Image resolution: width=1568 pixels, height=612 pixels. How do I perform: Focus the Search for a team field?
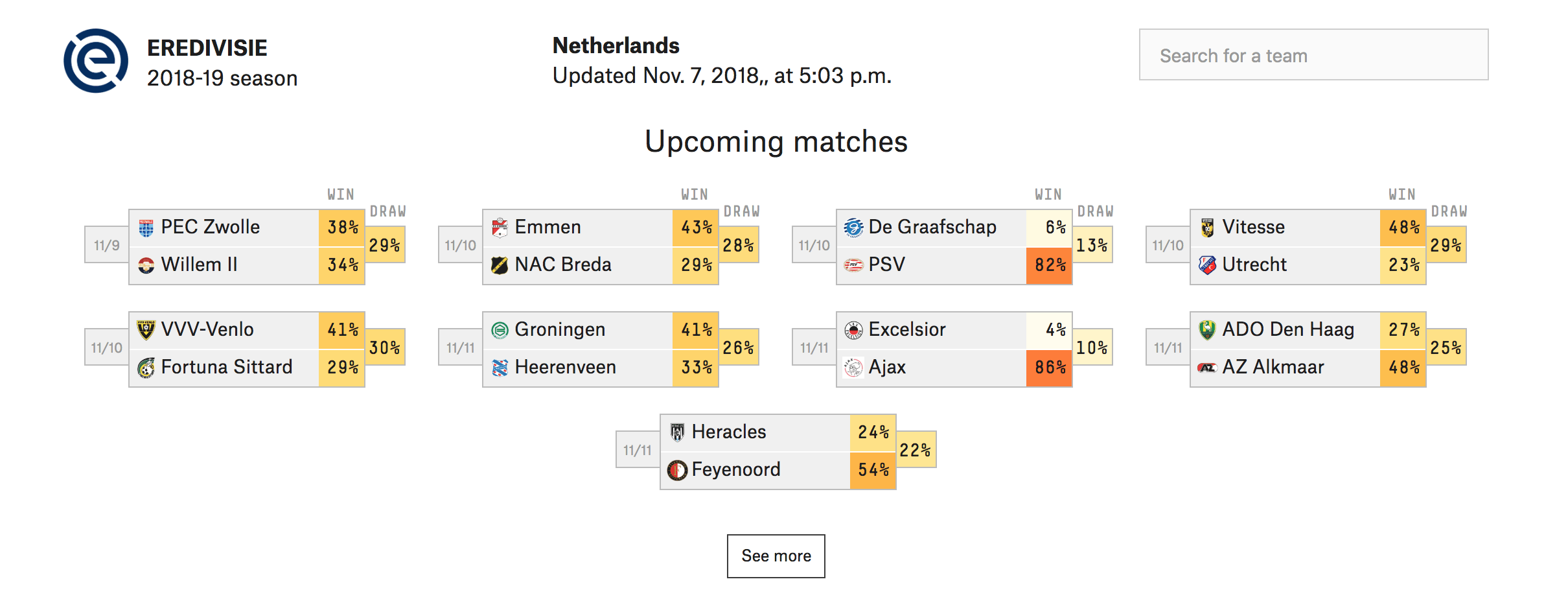(x=1313, y=55)
